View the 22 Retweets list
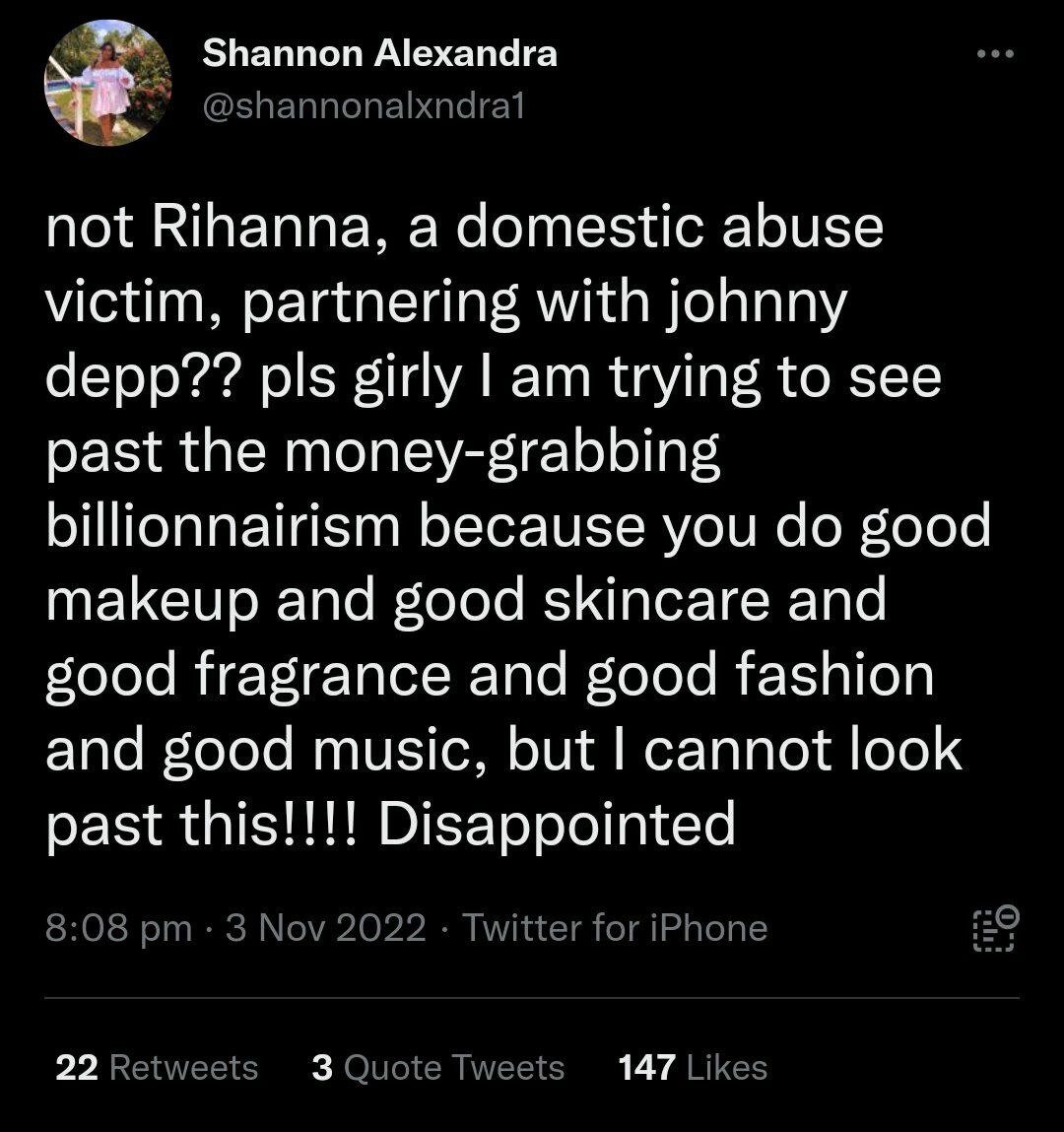The image size is (1064, 1132). tap(157, 1067)
